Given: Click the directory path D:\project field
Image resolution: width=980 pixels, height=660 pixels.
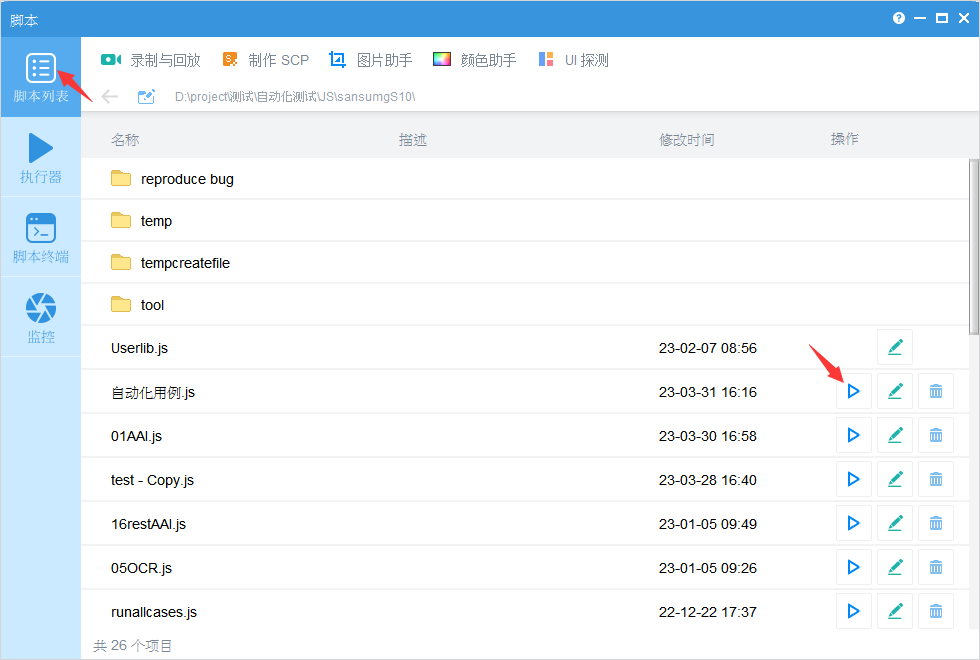Looking at the screenshot, I should tap(295, 97).
